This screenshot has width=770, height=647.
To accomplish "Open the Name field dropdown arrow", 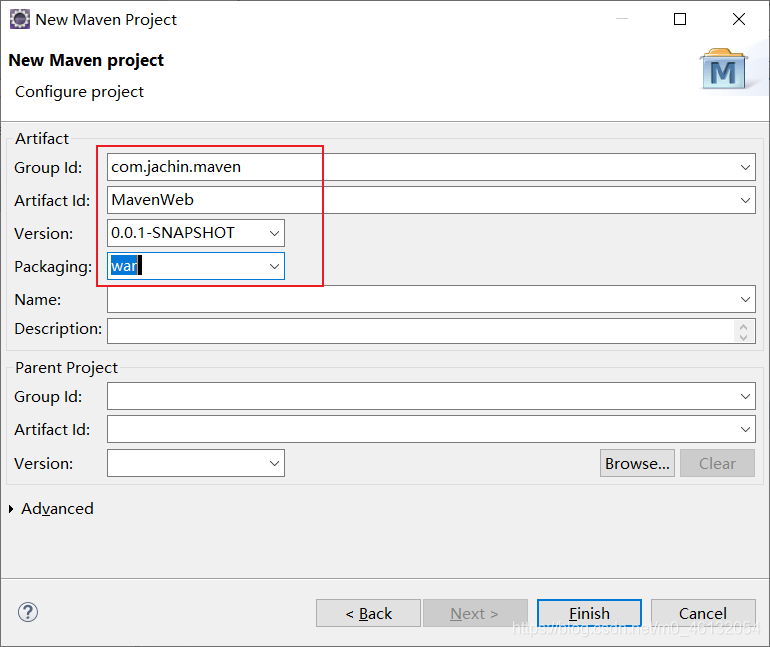I will tap(746, 299).
